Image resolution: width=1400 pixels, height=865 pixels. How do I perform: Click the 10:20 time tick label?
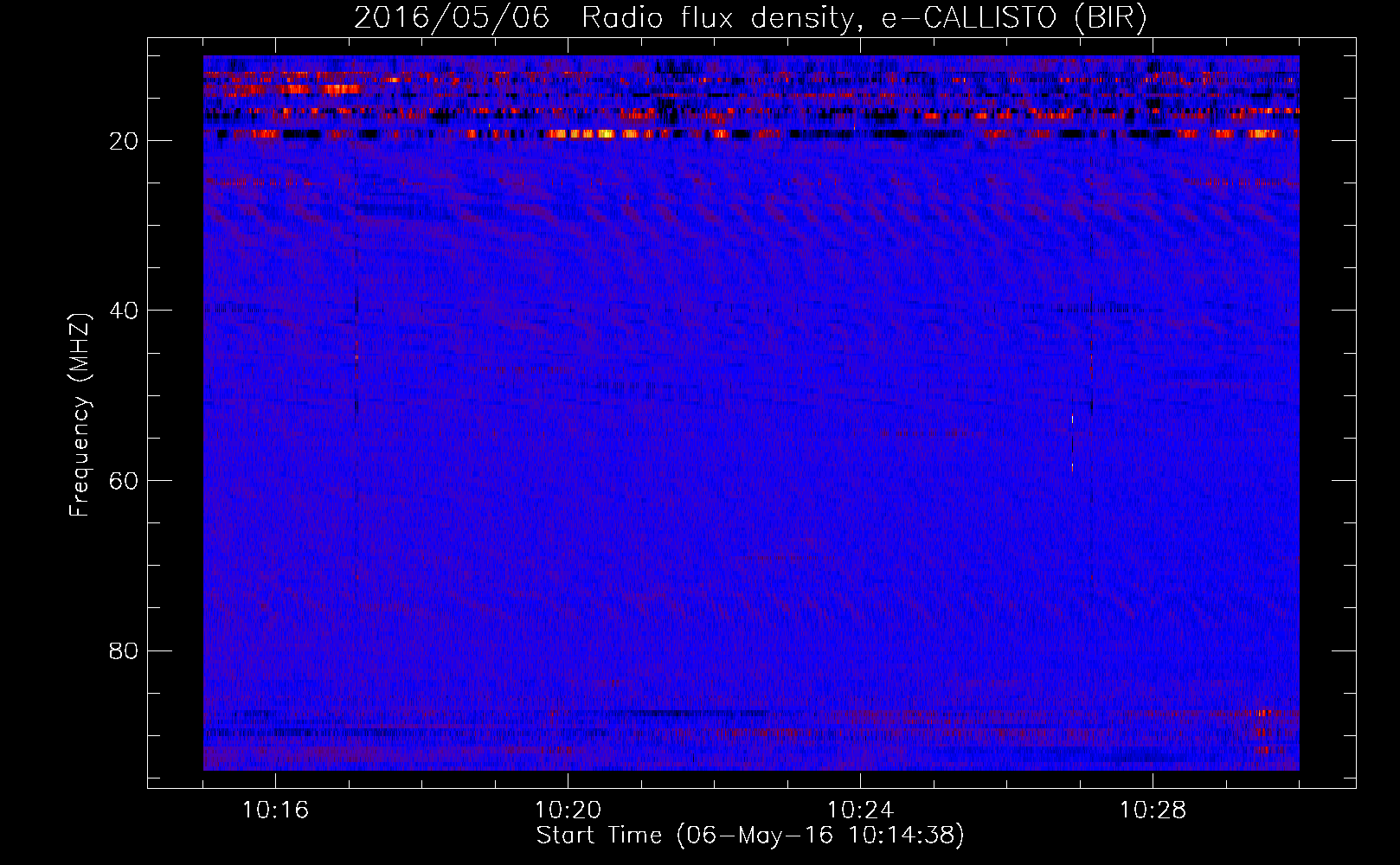click(568, 811)
